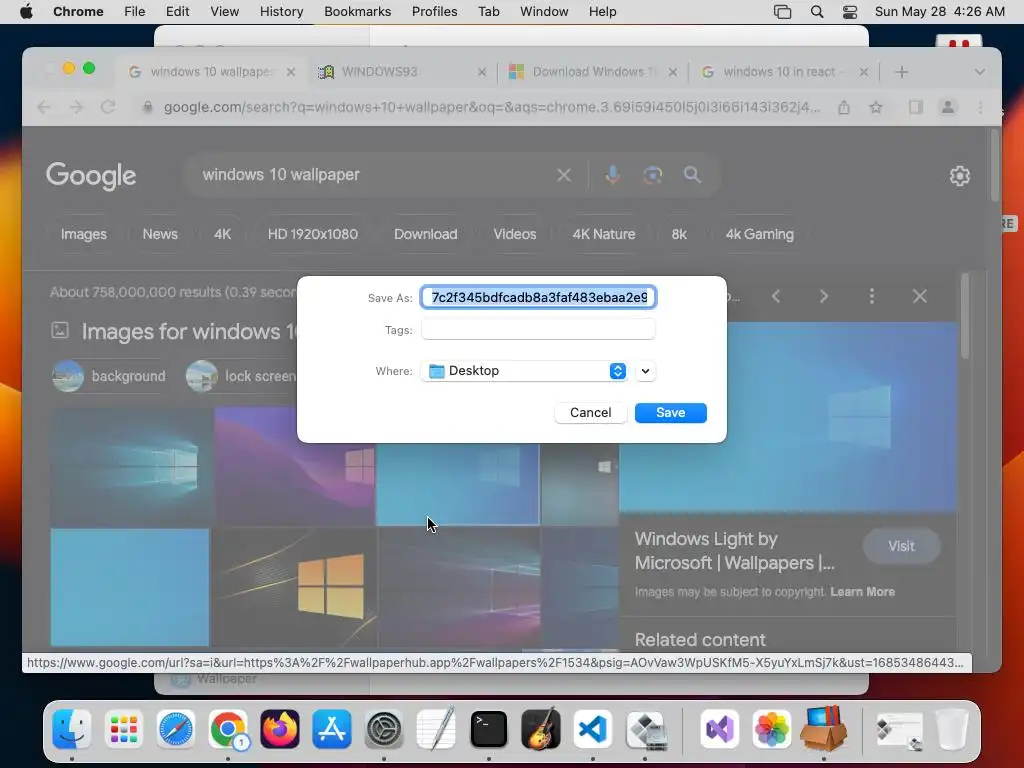Launch Safari from the dock
1024x768 pixels.
pos(176,729)
